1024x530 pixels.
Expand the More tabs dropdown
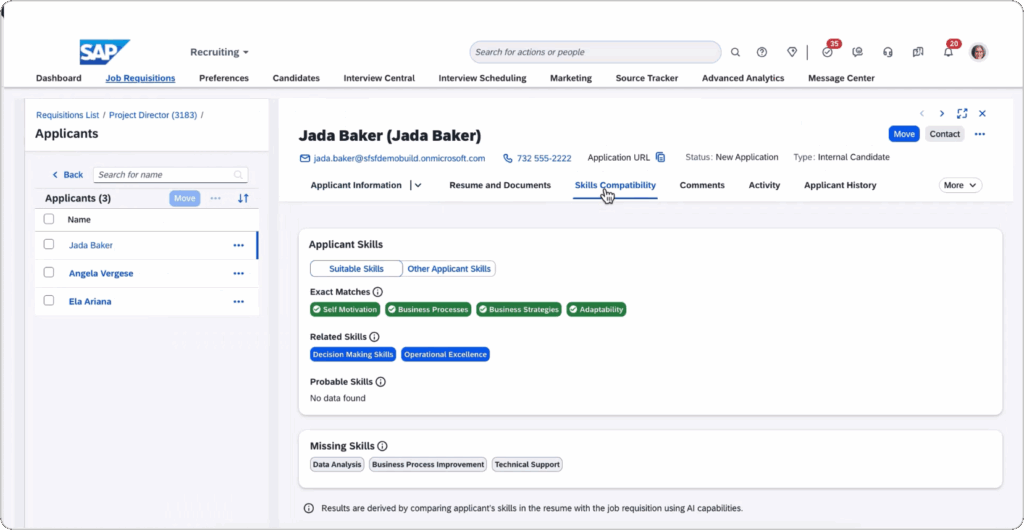click(x=960, y=185)
